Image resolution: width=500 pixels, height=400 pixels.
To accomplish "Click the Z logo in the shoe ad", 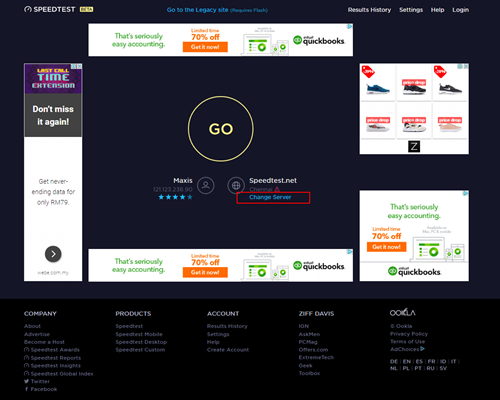I will pyautogui.click(x=414, y=146).
